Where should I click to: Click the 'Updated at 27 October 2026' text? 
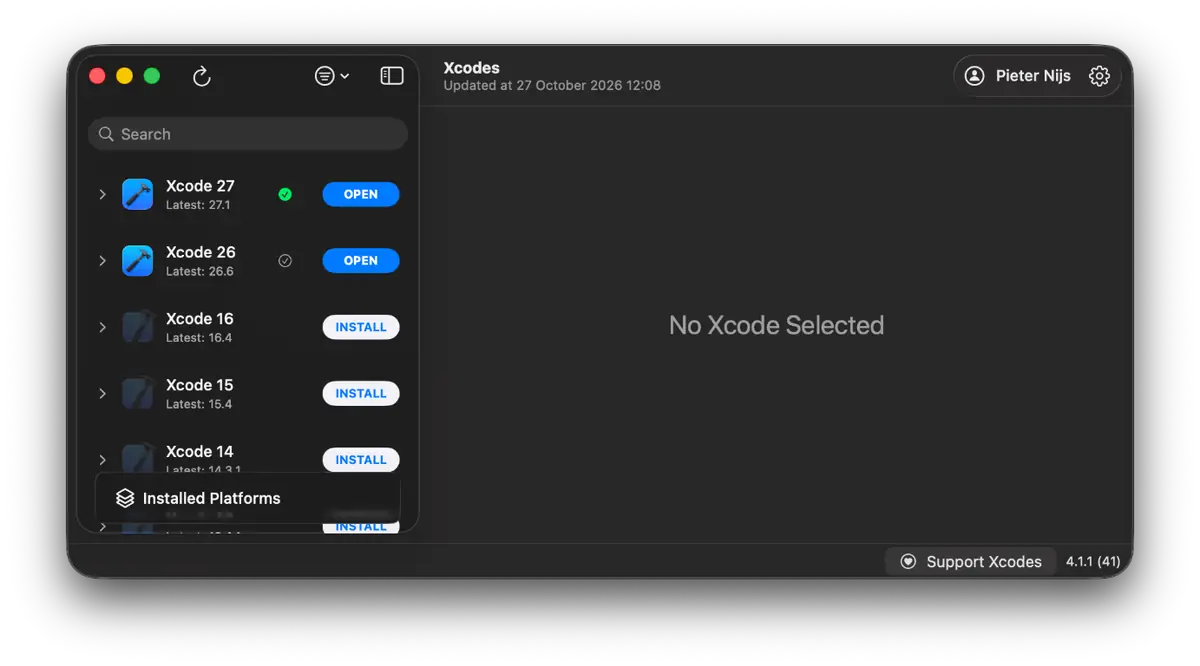[x=552, y=86]
